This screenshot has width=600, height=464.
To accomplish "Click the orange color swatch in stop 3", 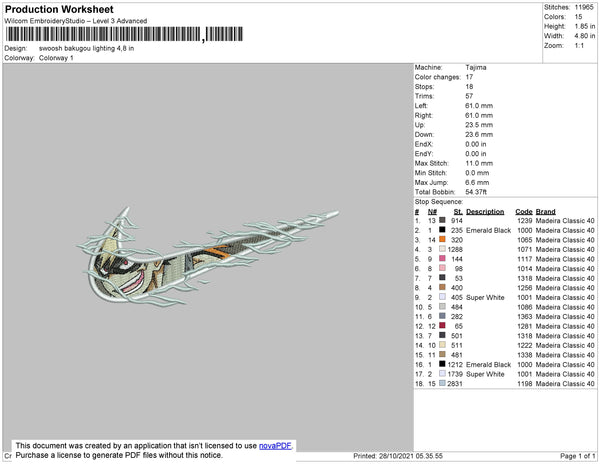I will click(442, 239).
